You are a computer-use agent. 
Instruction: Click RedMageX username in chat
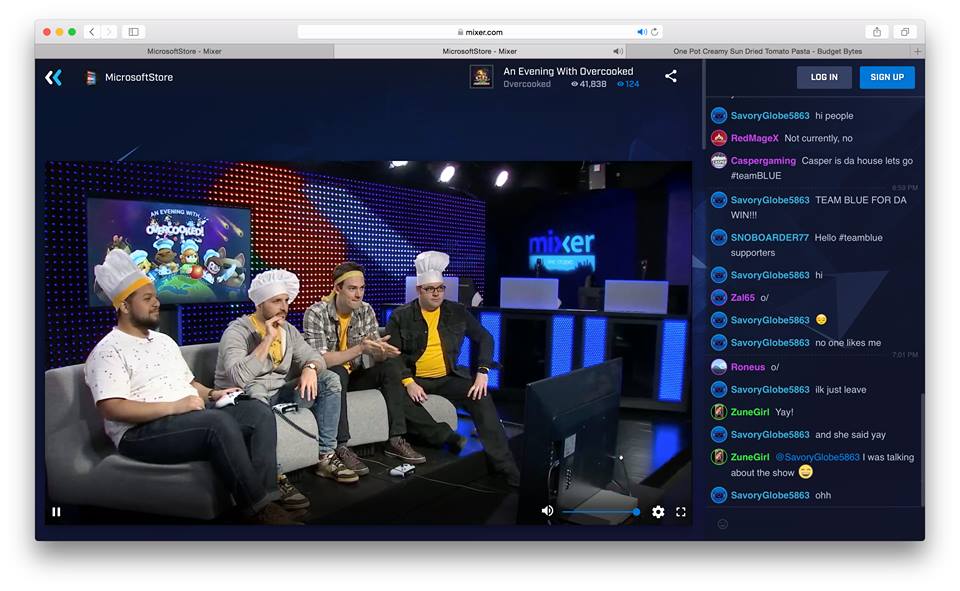tap(754, 138)
